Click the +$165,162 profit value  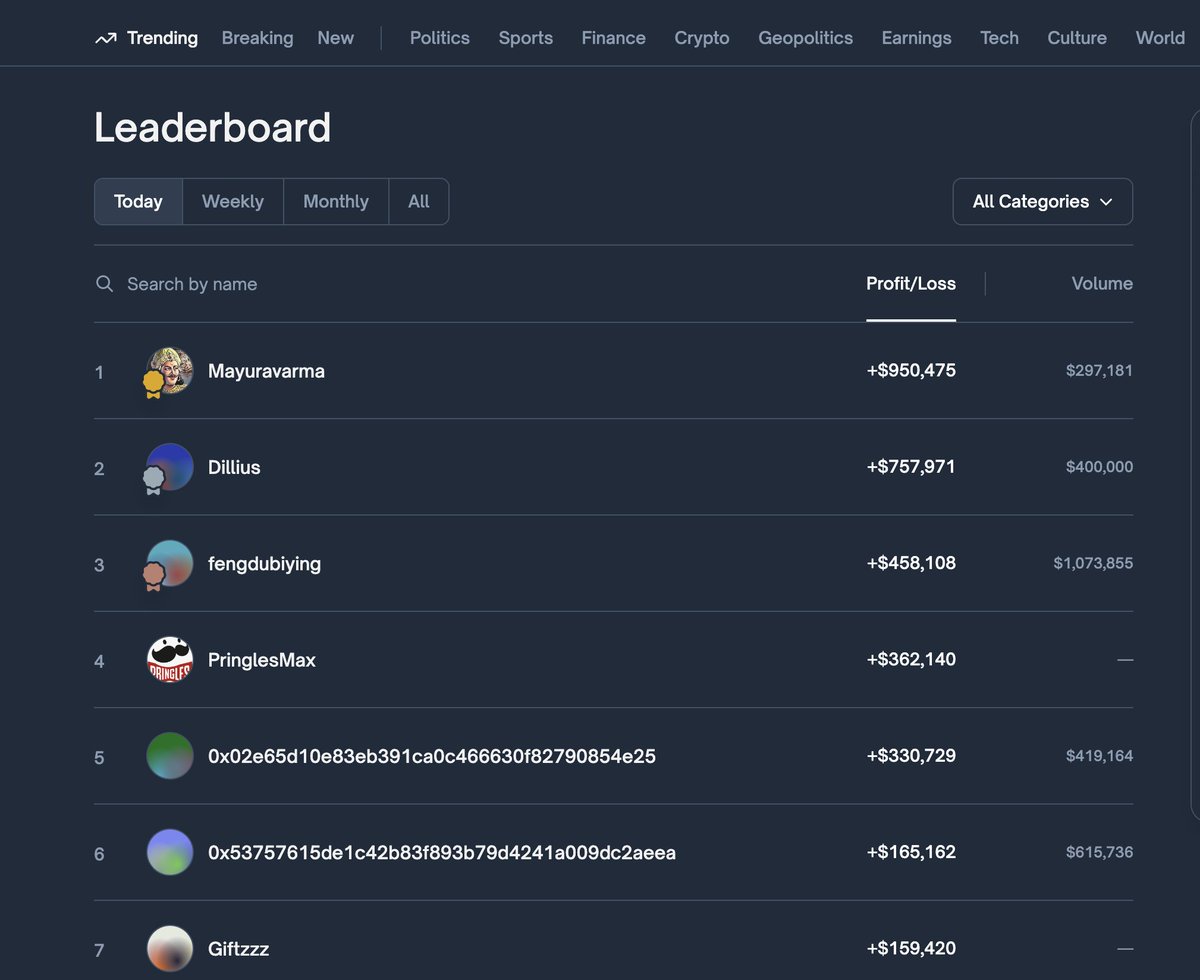coord(911,853)
